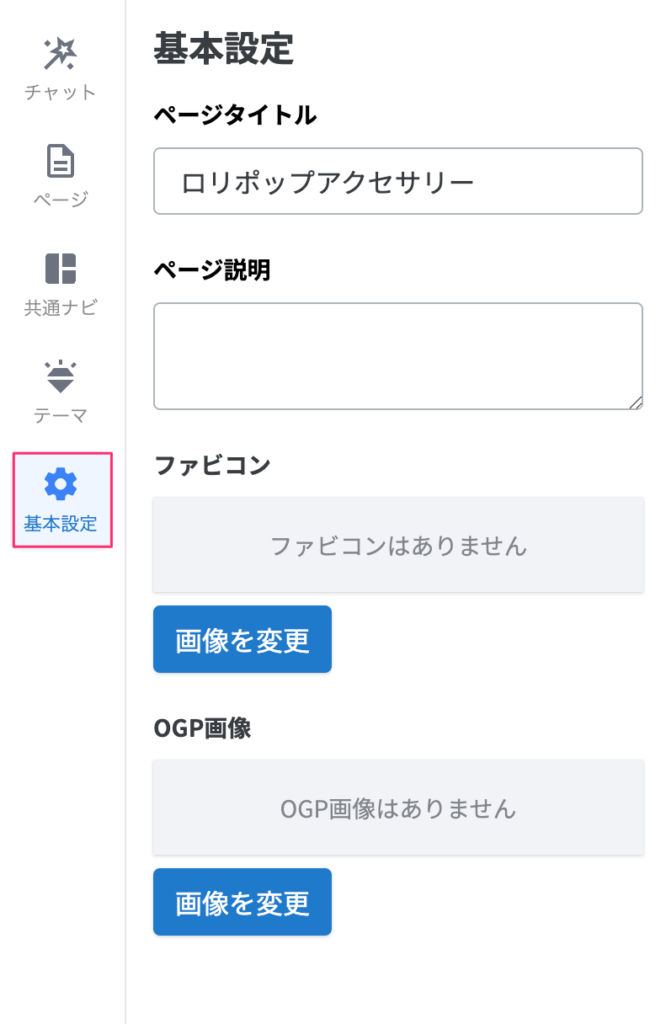666x1024 pixels.
Task: Click the textarea resize handle
Action: tap(637, 401)
